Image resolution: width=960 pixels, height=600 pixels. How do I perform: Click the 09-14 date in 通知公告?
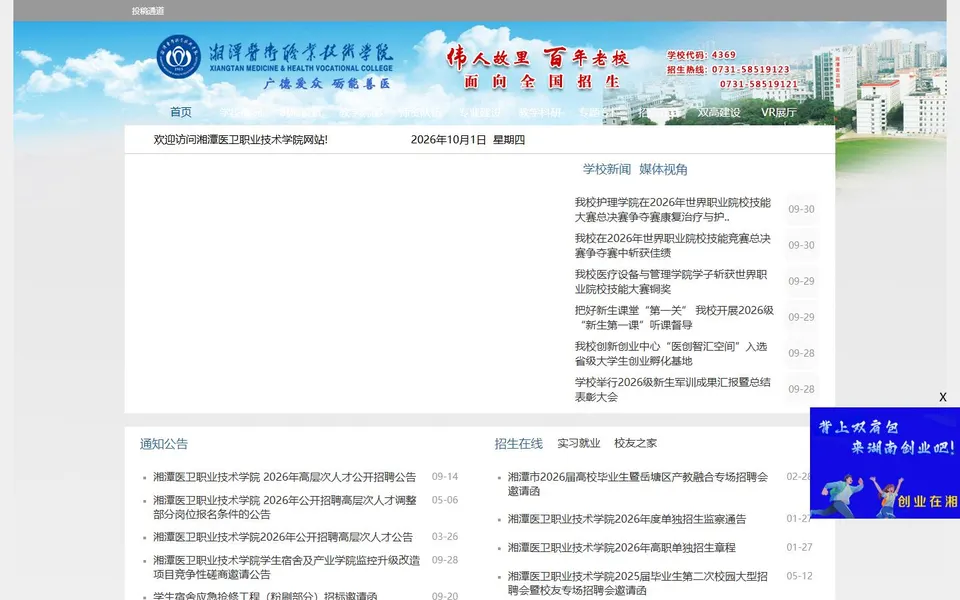pyautogui.click(x=444, y=476)
